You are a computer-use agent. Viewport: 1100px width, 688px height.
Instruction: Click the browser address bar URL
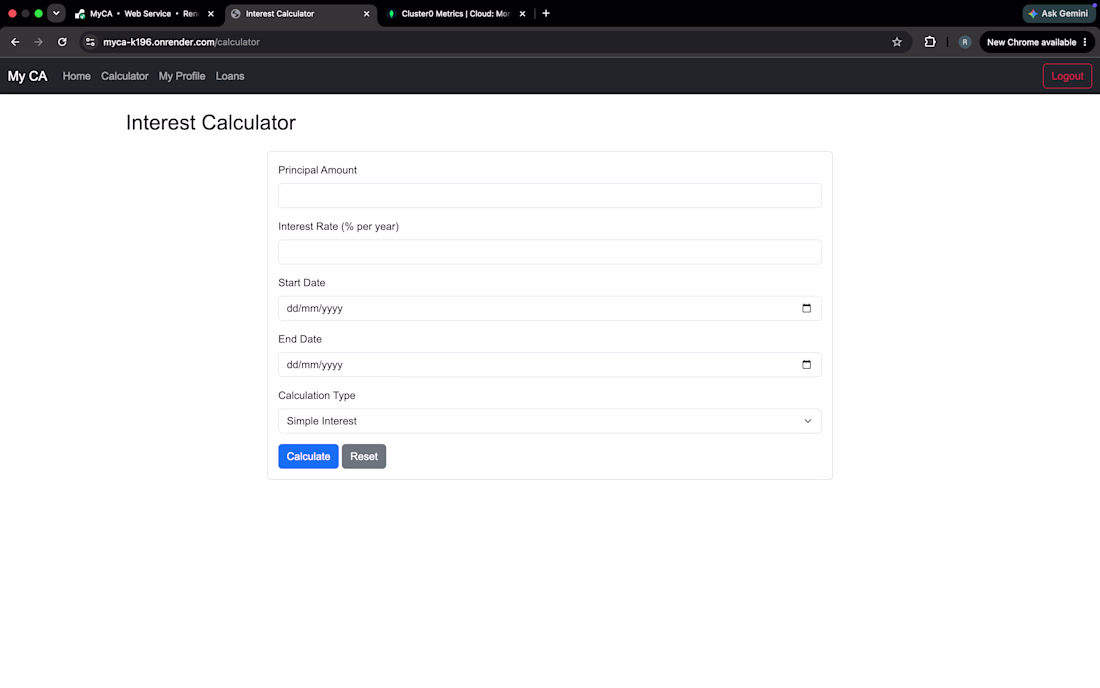pyautogui.click(x=181, y=42)
